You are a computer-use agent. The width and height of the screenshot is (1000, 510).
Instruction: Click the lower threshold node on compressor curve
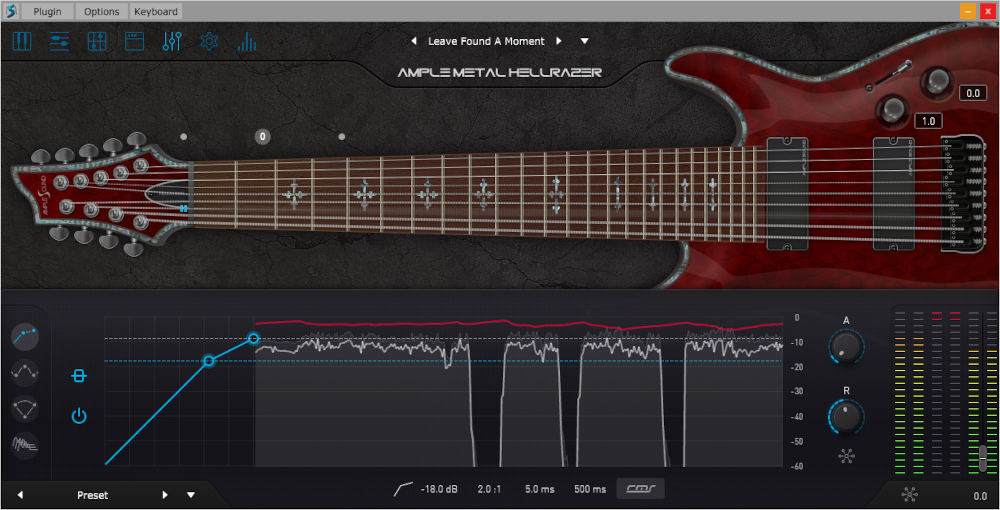coord(209,361)
